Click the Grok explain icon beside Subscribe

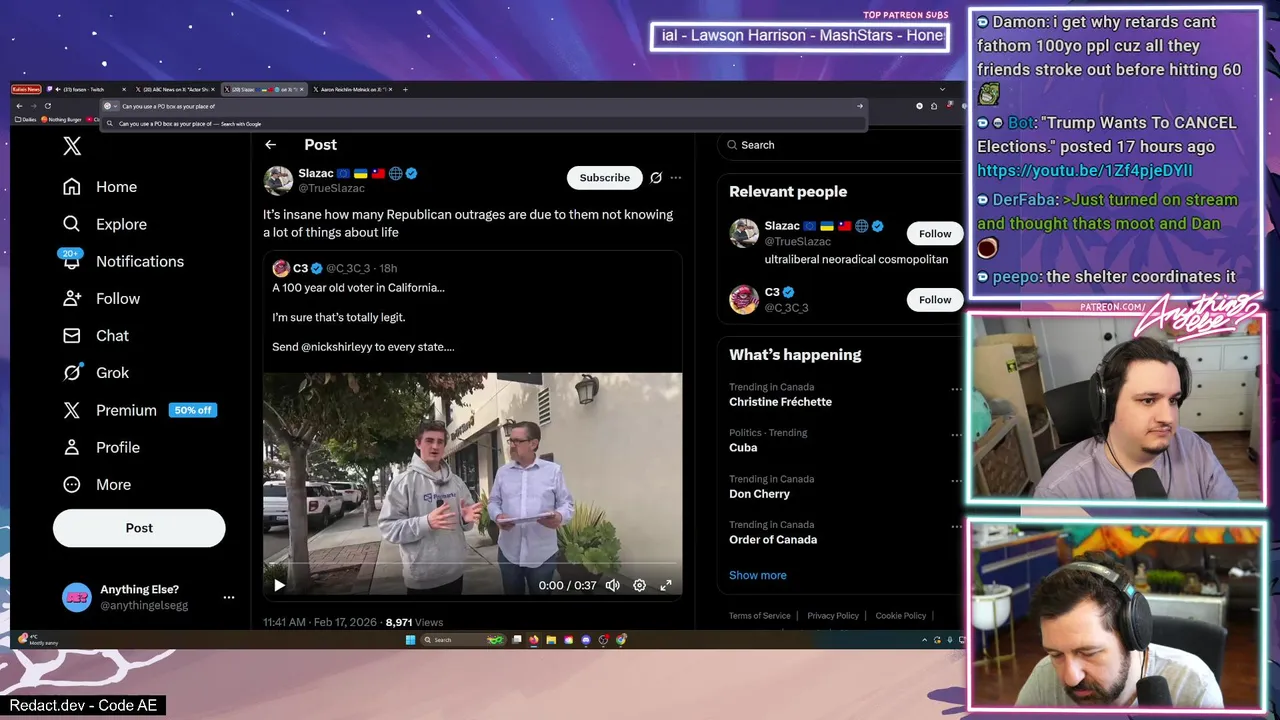pos(656,178)
